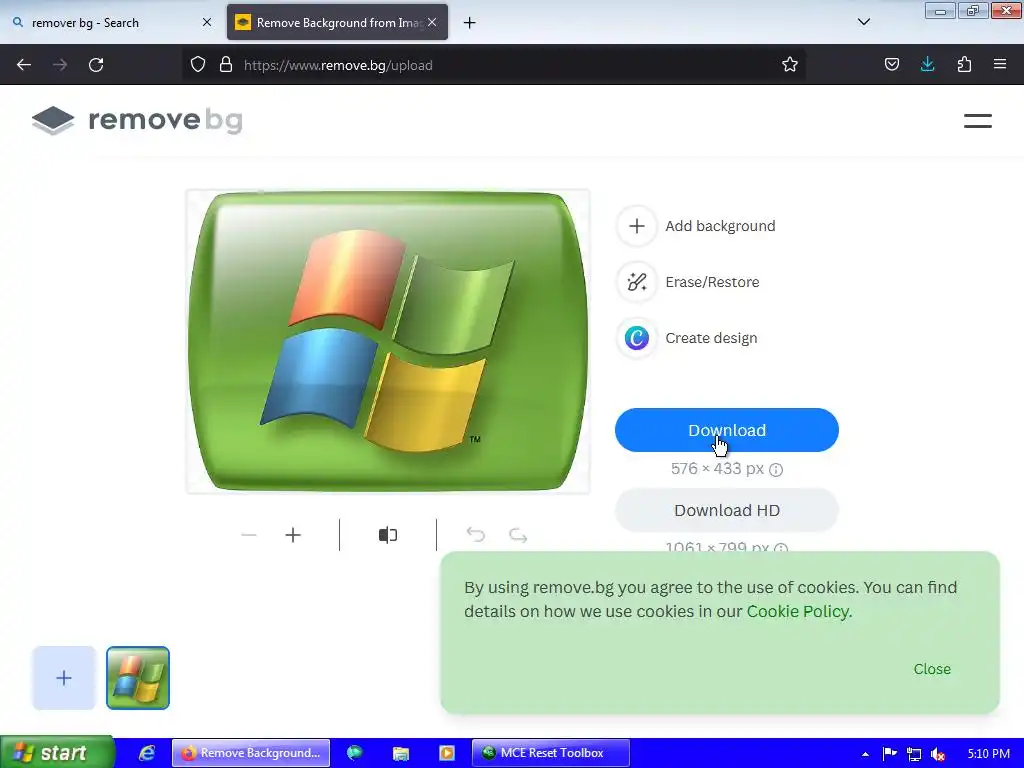Screen dimensions: 1024x768
Task: Select Remove Background taskbar button
Action: (251, 753)
